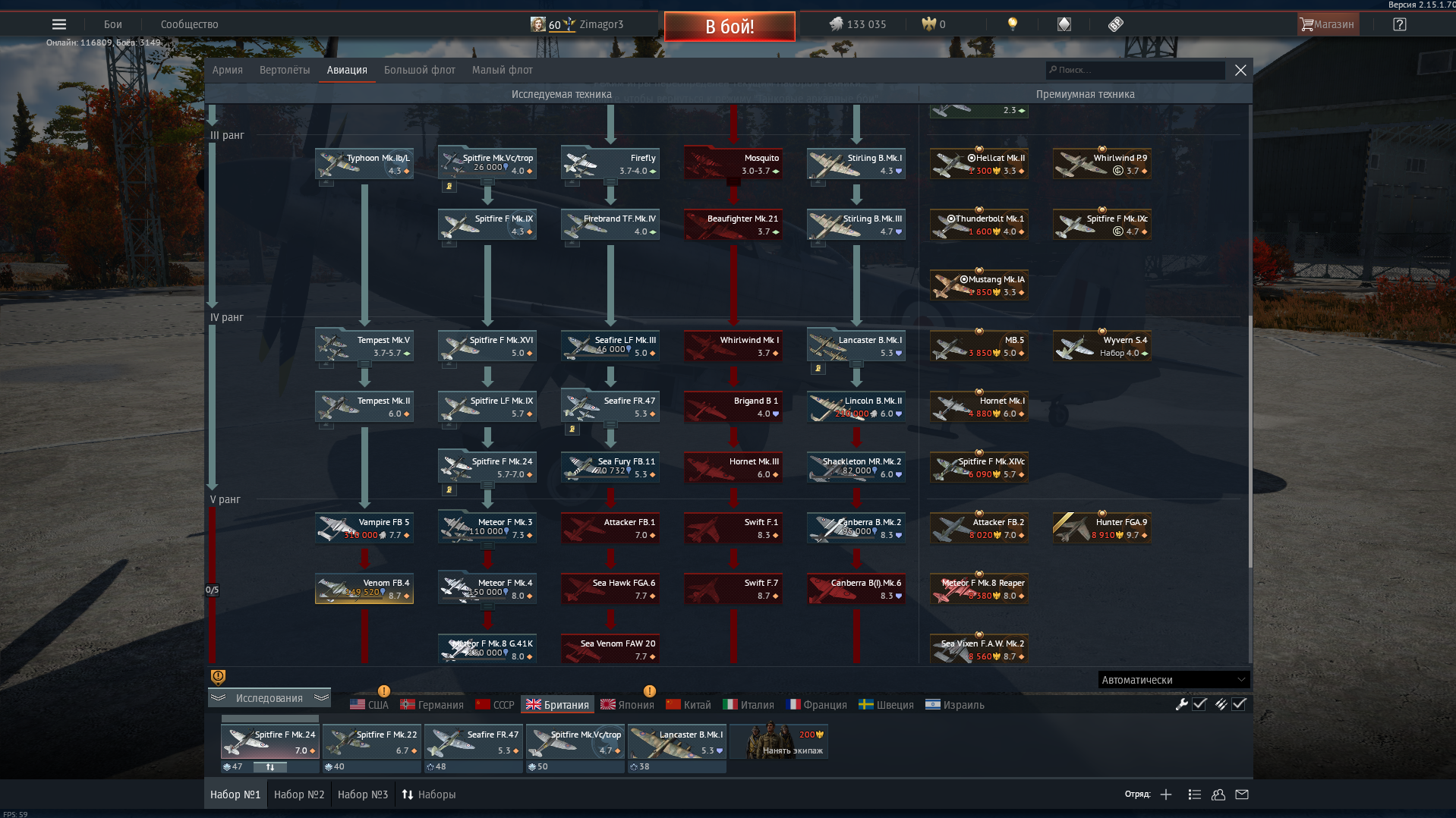
Task: Click the exclamation badge above Япония
Action: pyautogui.click(x=650, y=691)
